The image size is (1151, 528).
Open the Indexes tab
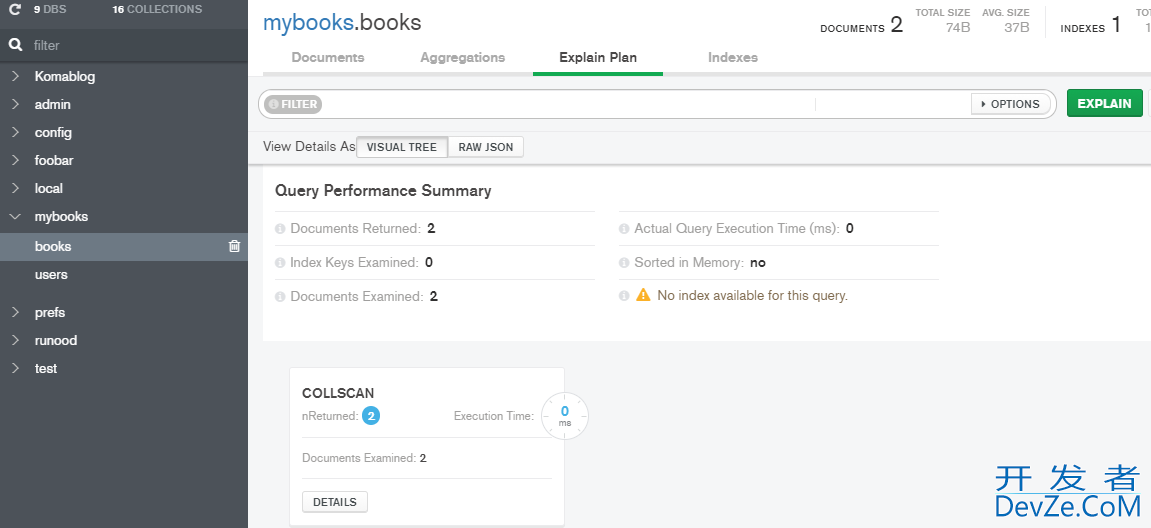tap(733, 57)
